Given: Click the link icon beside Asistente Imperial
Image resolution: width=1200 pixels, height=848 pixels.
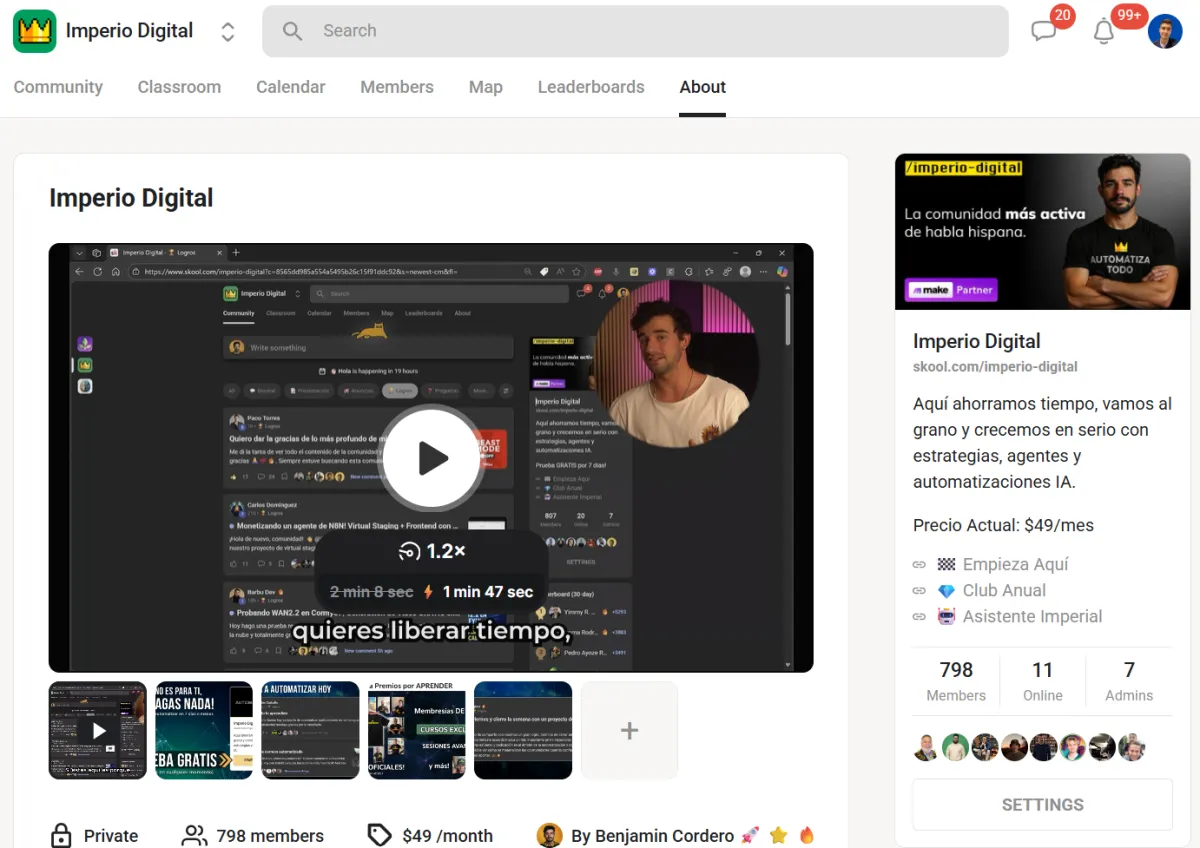Looking at the screenshot, I should 920,616.
